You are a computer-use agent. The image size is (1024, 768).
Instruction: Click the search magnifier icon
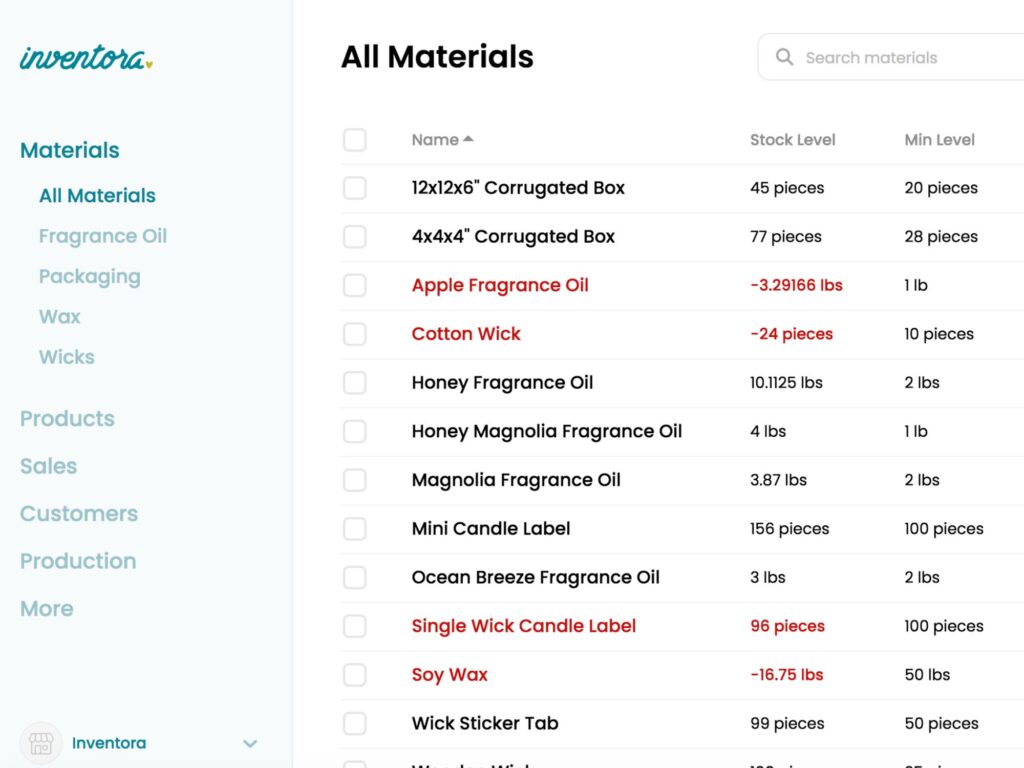coord(785,58)
